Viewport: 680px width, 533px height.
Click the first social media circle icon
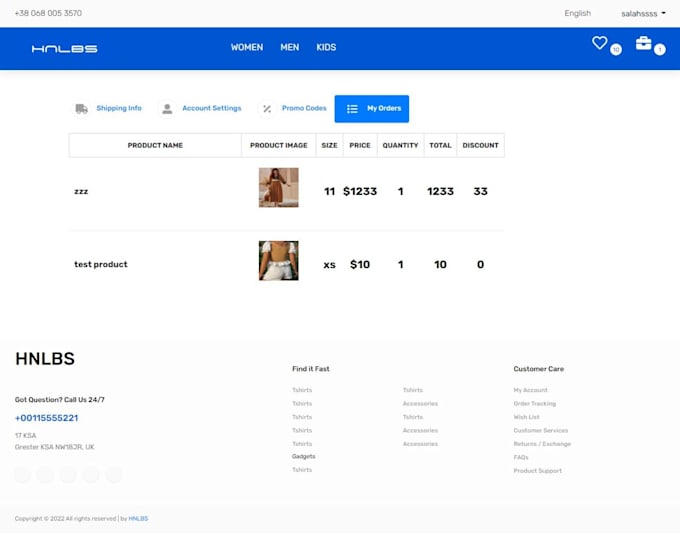tap(23, 475)
